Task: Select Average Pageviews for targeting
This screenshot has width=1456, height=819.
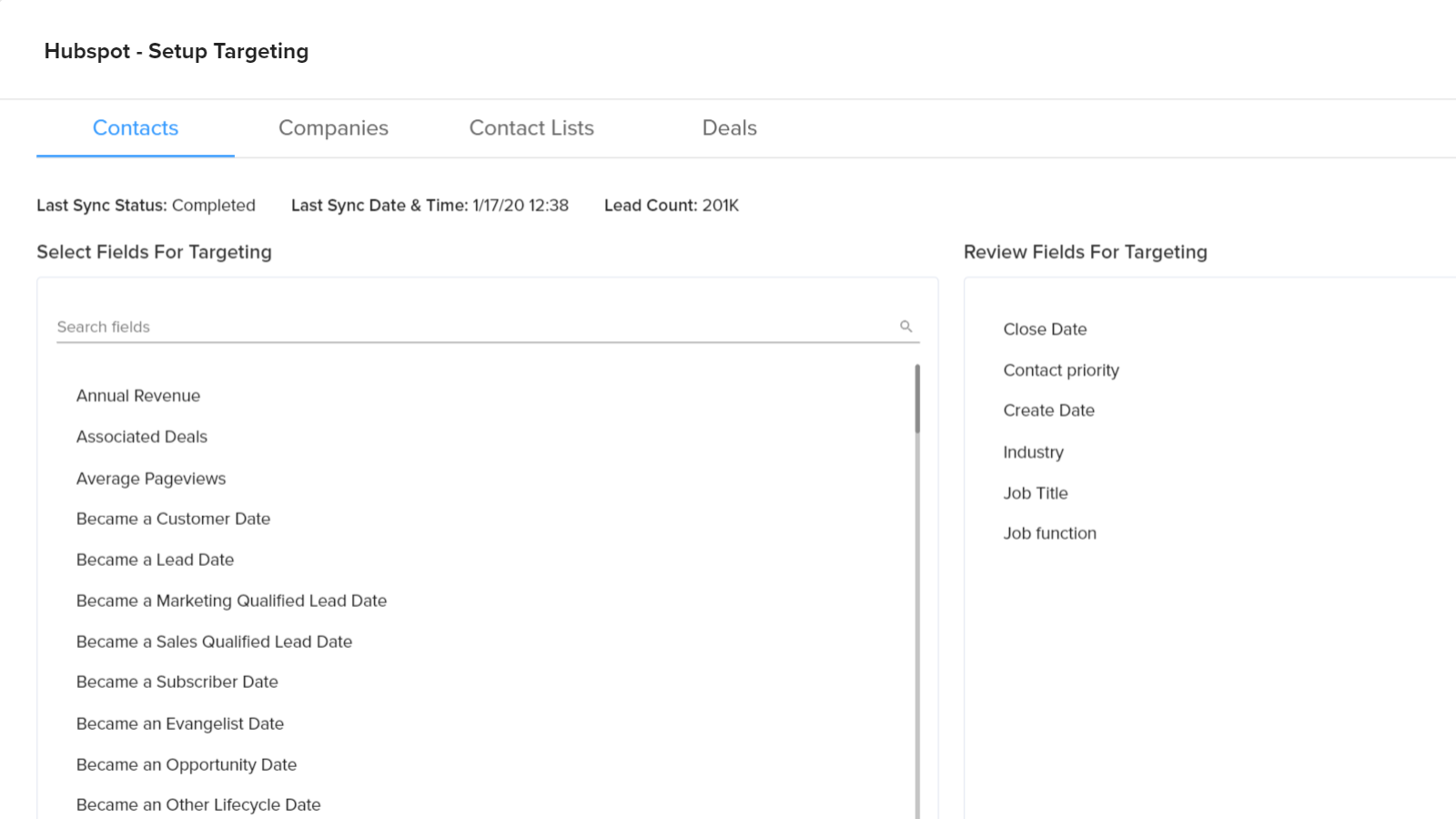Action: pyautogui.click(x=150, y=478)
